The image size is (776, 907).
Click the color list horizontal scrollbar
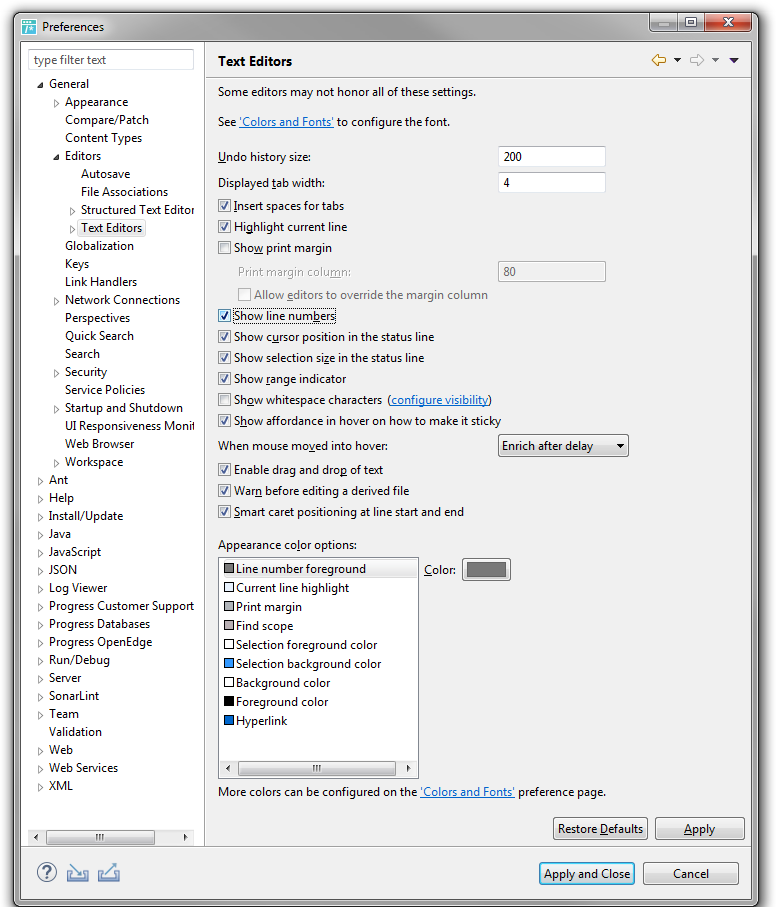pos(317,768)
